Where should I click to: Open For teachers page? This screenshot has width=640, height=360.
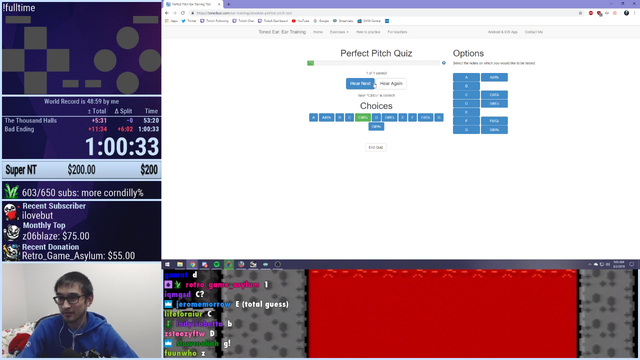pyautogui.click(x=397, y=32)
